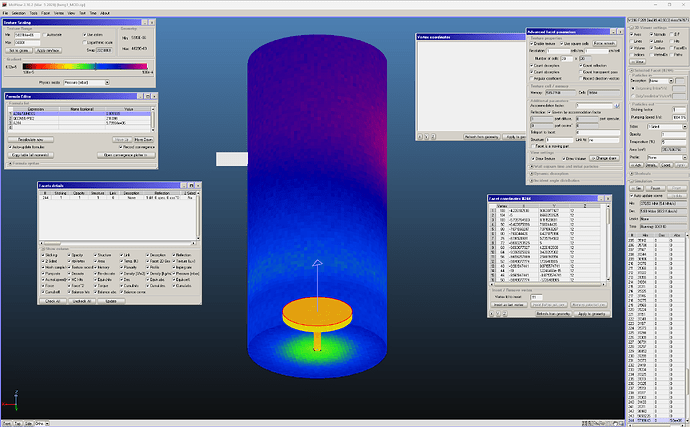Click Refresh from geometry in Vertex coordinates window
This screenshot has width=690, height=427.
(x=481, y=137)
